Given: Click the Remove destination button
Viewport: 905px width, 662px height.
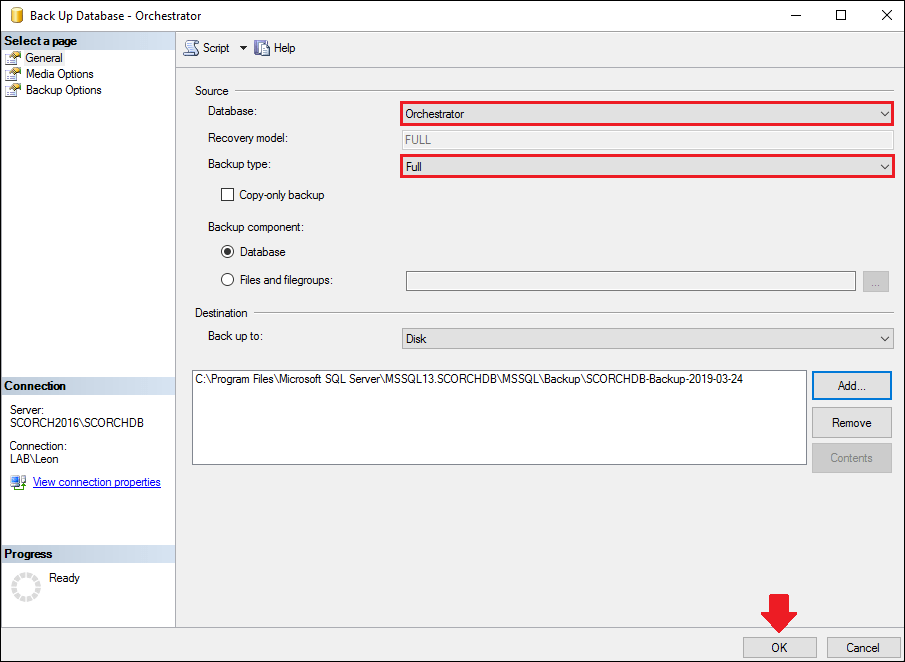Looking at the screenshot, I should click(851, 422).
